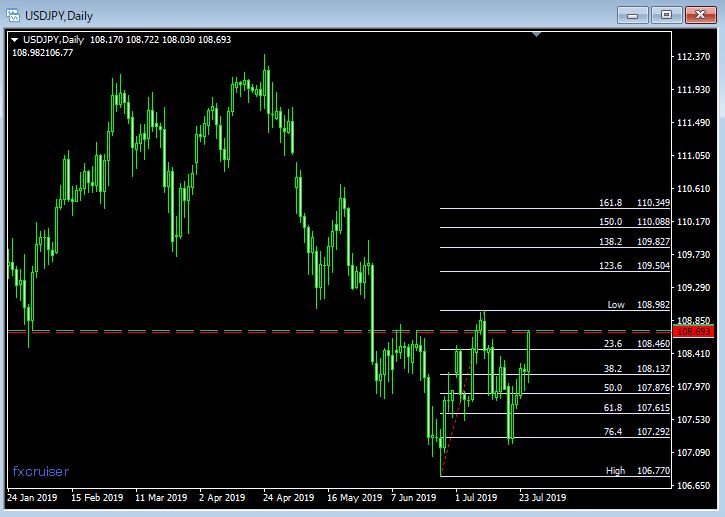Click the 109.504 Fibonacci price value
725x517 pixels.
click(653, 266)
